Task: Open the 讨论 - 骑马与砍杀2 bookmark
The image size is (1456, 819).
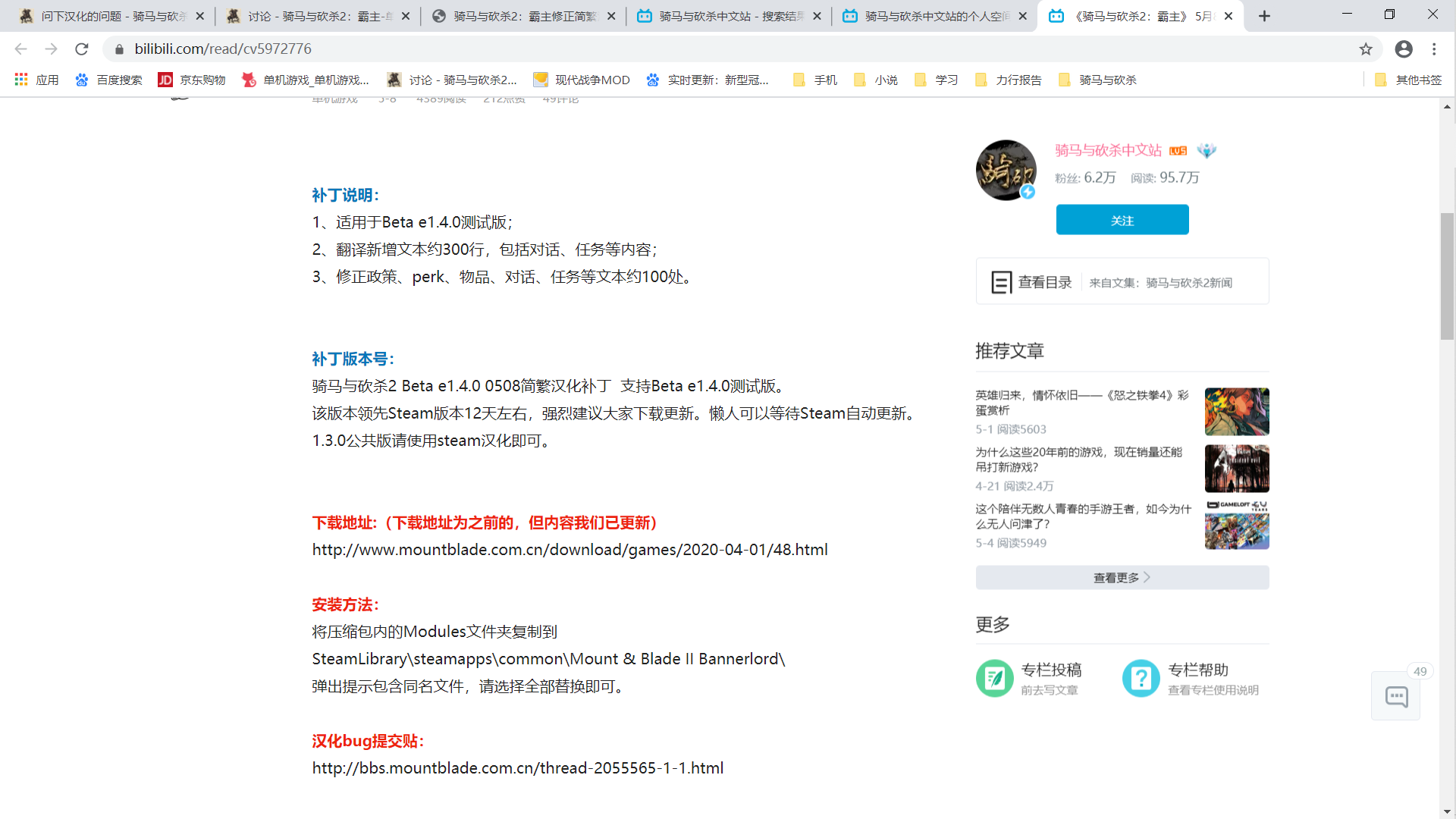Action: (x=452, y=80)
